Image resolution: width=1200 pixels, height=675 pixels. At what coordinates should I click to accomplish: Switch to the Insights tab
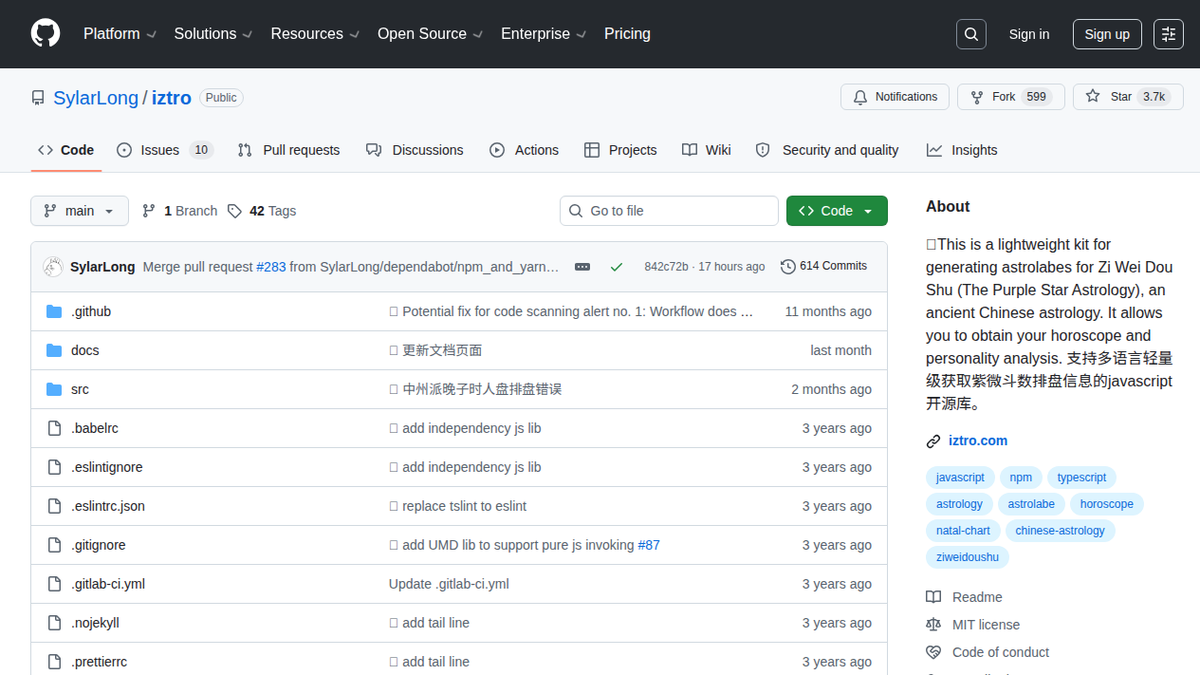[962, 150]
